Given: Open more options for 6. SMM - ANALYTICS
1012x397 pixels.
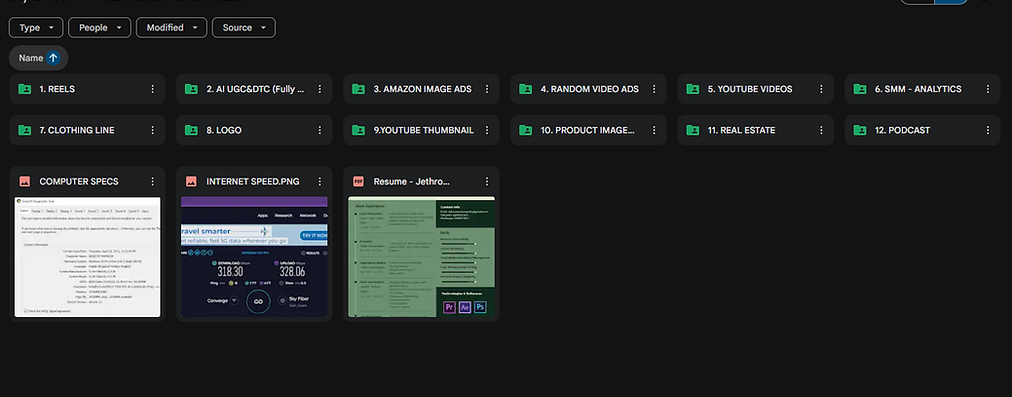Looking at the screenshot, I should (988, 89).
